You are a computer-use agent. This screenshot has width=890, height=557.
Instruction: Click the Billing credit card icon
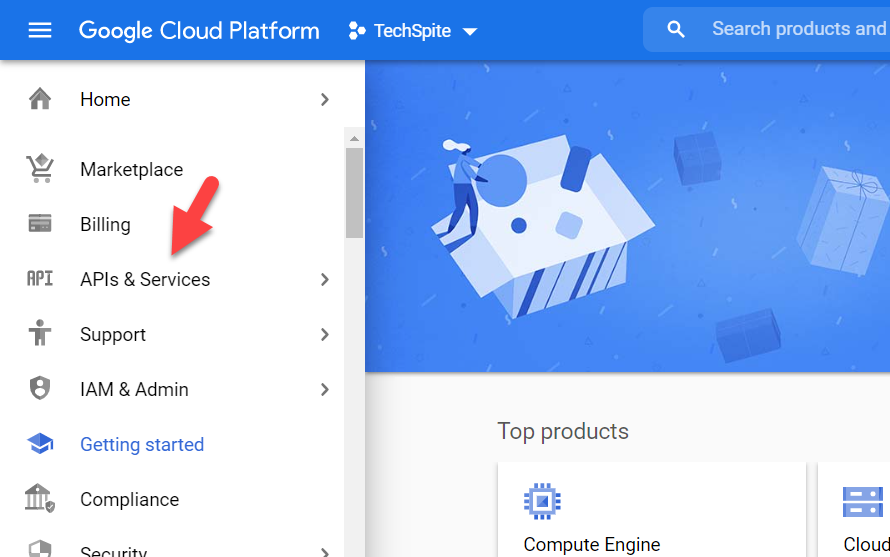[40, 224]
